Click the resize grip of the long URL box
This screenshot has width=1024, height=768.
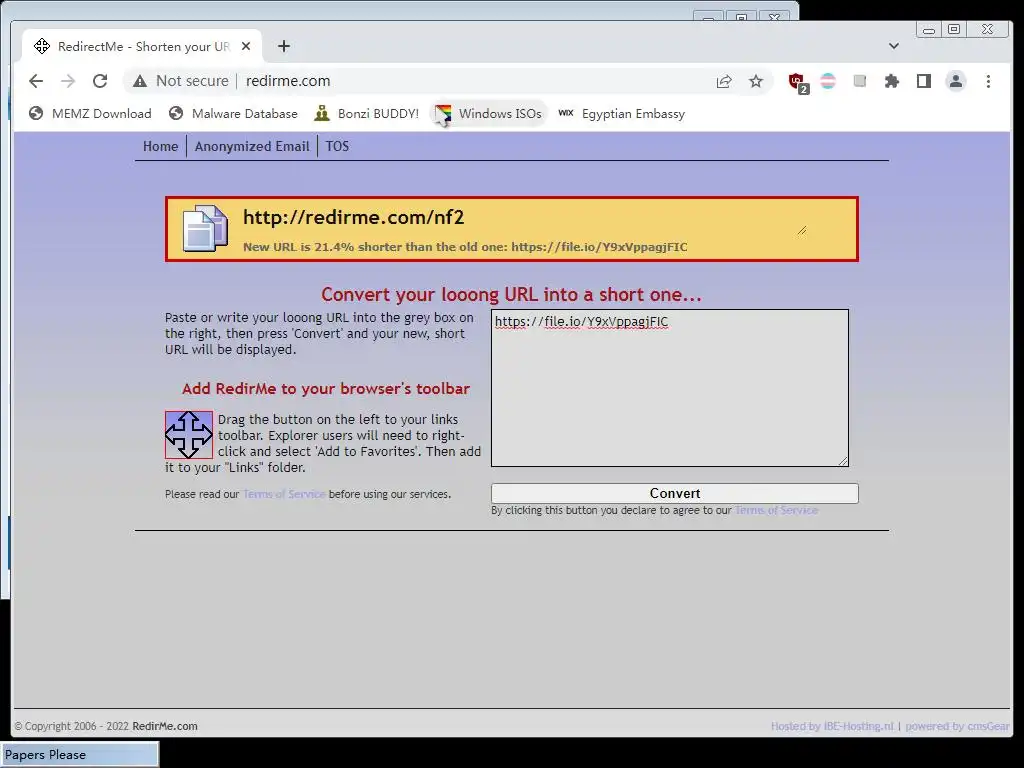(842, 460)
